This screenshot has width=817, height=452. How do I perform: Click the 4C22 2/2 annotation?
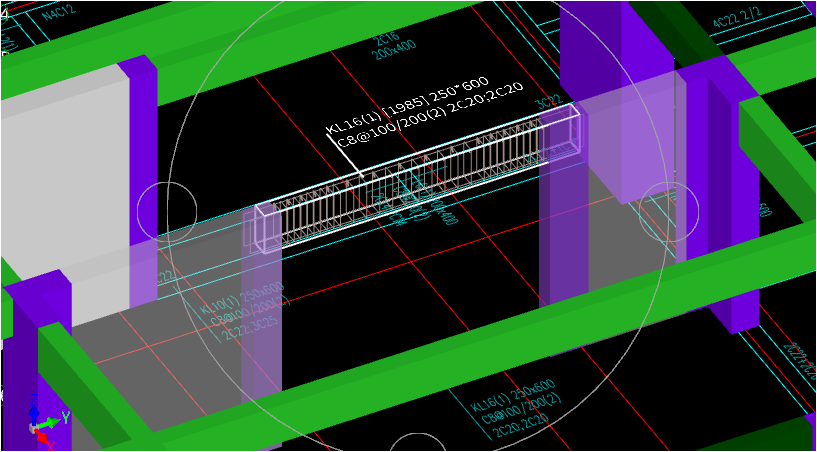pos(737,16)
